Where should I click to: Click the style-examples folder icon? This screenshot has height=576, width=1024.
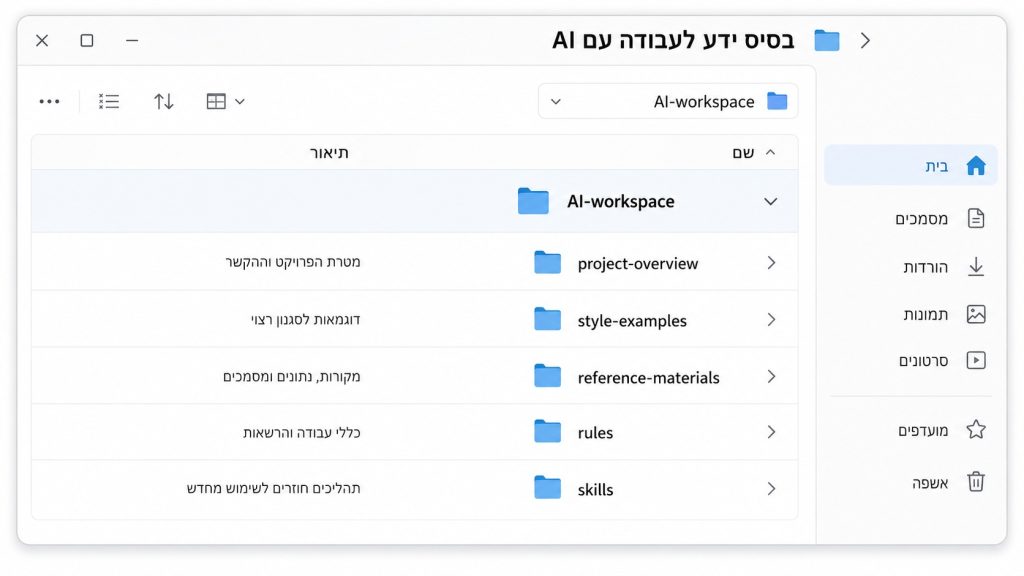point(547,319)
